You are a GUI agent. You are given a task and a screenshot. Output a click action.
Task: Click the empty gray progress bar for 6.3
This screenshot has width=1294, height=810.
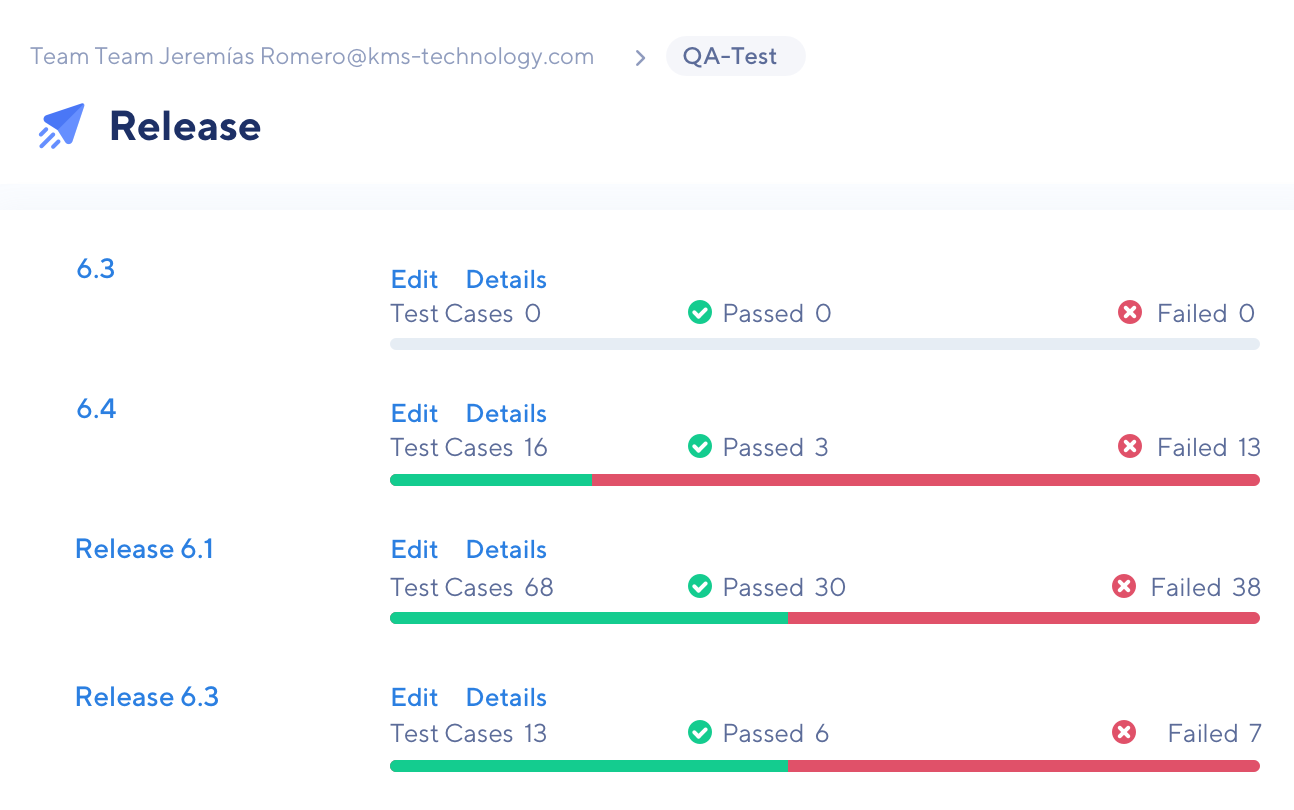(825, 344)
